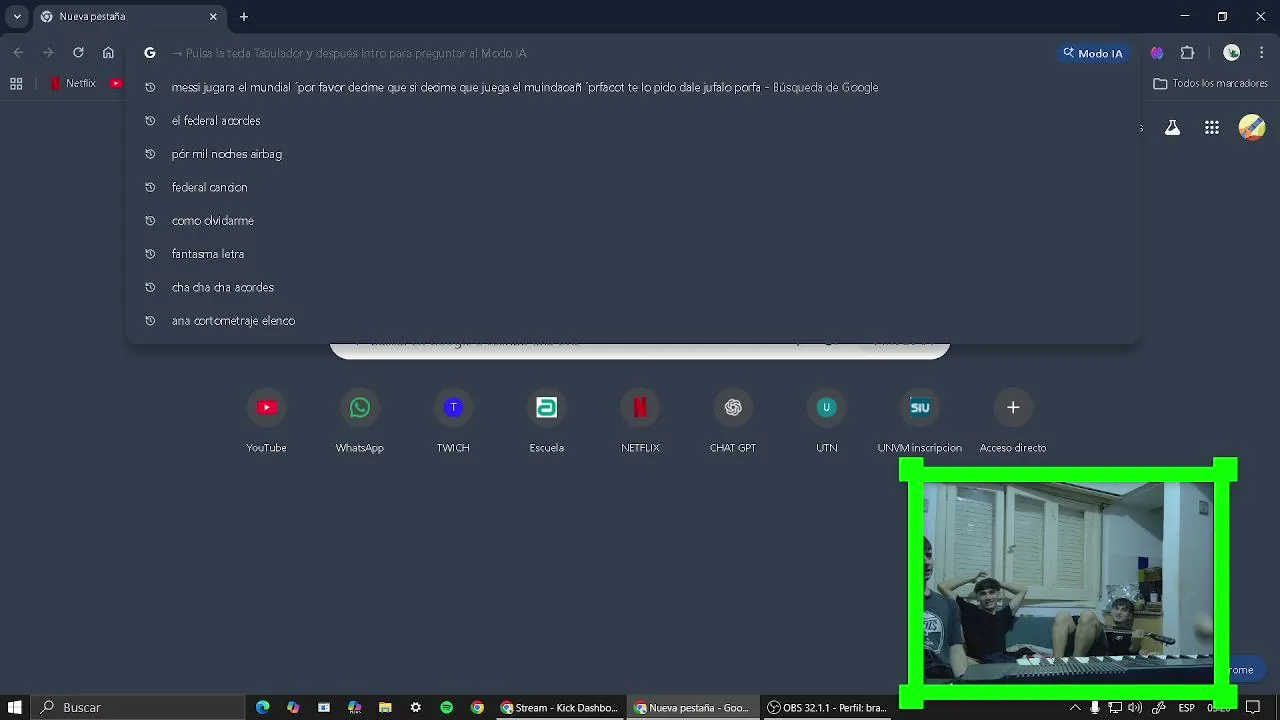Select the Nueva pestaña browser tab
Image resolution: width=1280 pixels, height=720 pixels.
point(128,17)
